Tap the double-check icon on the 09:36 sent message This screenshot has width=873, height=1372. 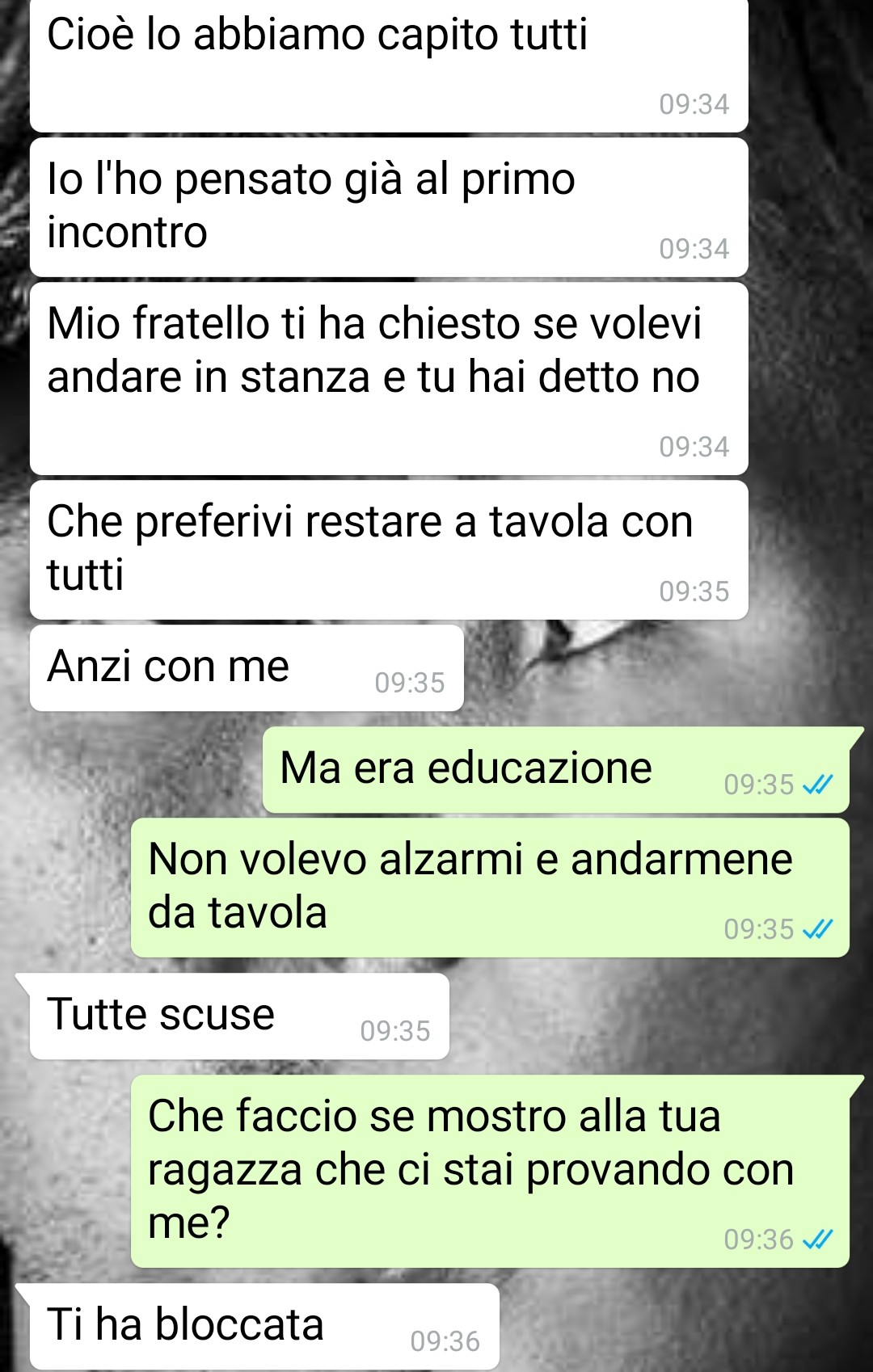(x=817, y=1239)
